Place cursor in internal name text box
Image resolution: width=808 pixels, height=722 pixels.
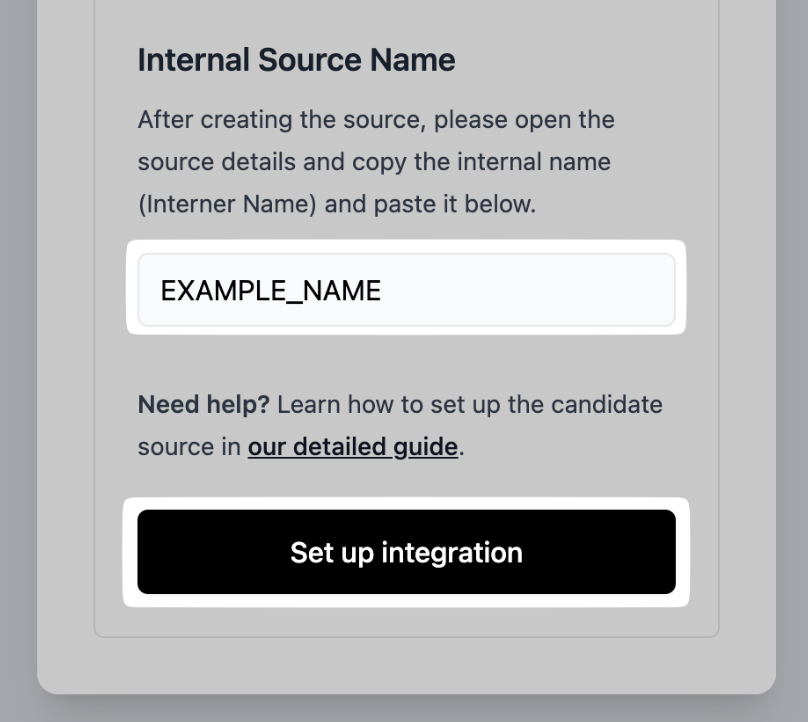406,290
